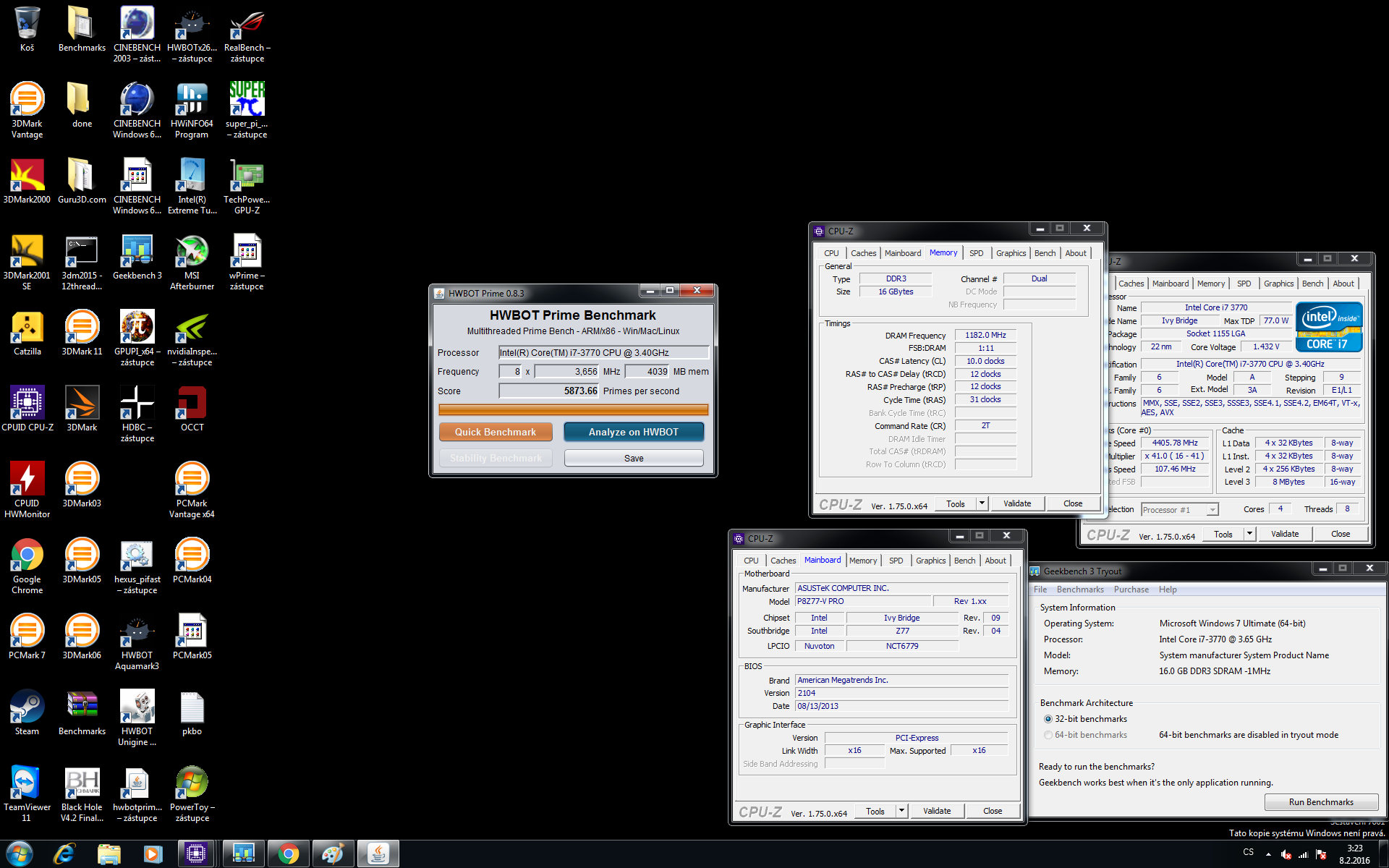Click Run Benchmarks in Geekbench 3
Viewport: 1389px width, 868px height.
(x=1321, y=802)
